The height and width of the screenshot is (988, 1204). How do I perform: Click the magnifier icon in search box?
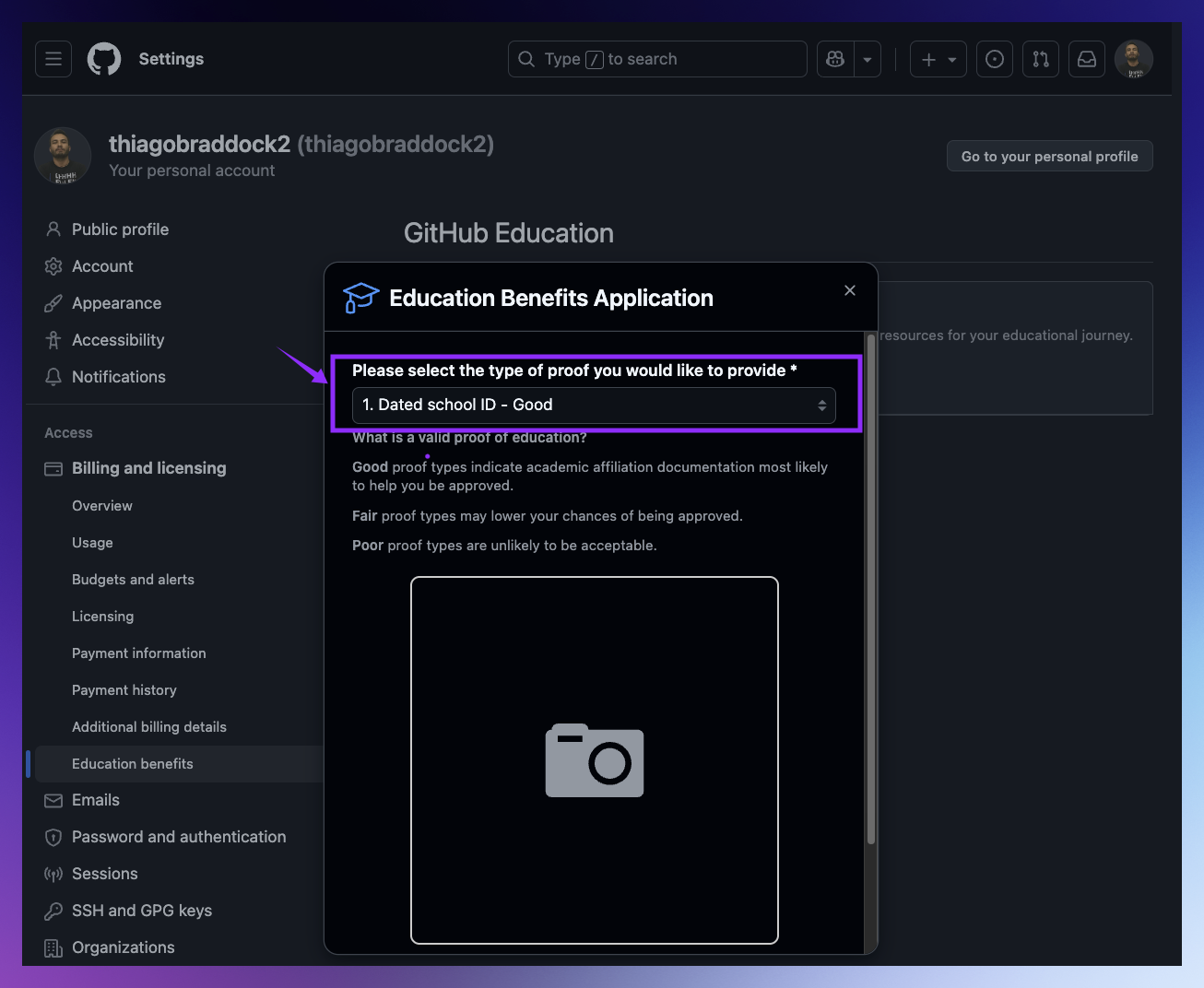click(526, 59)
